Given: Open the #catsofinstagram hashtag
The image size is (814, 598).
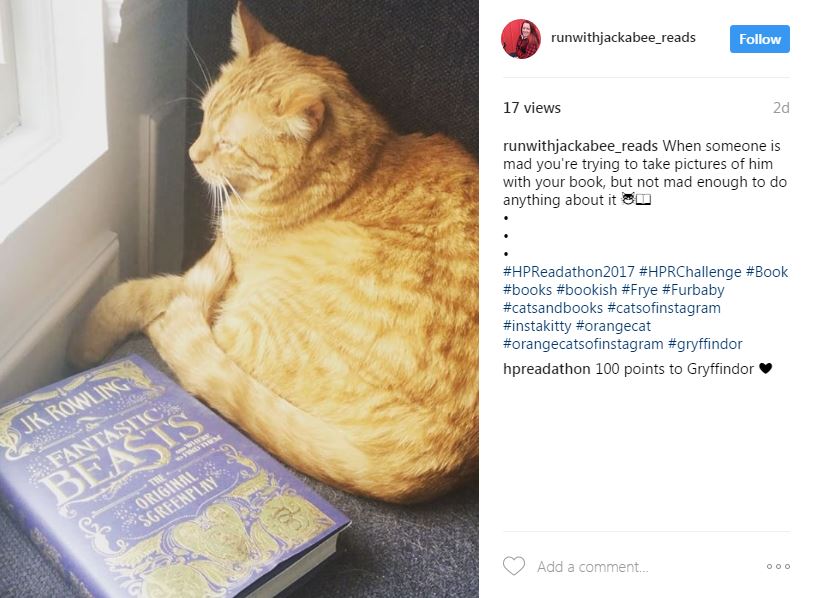Looking at the screenshot, I should tap(664, 308).
